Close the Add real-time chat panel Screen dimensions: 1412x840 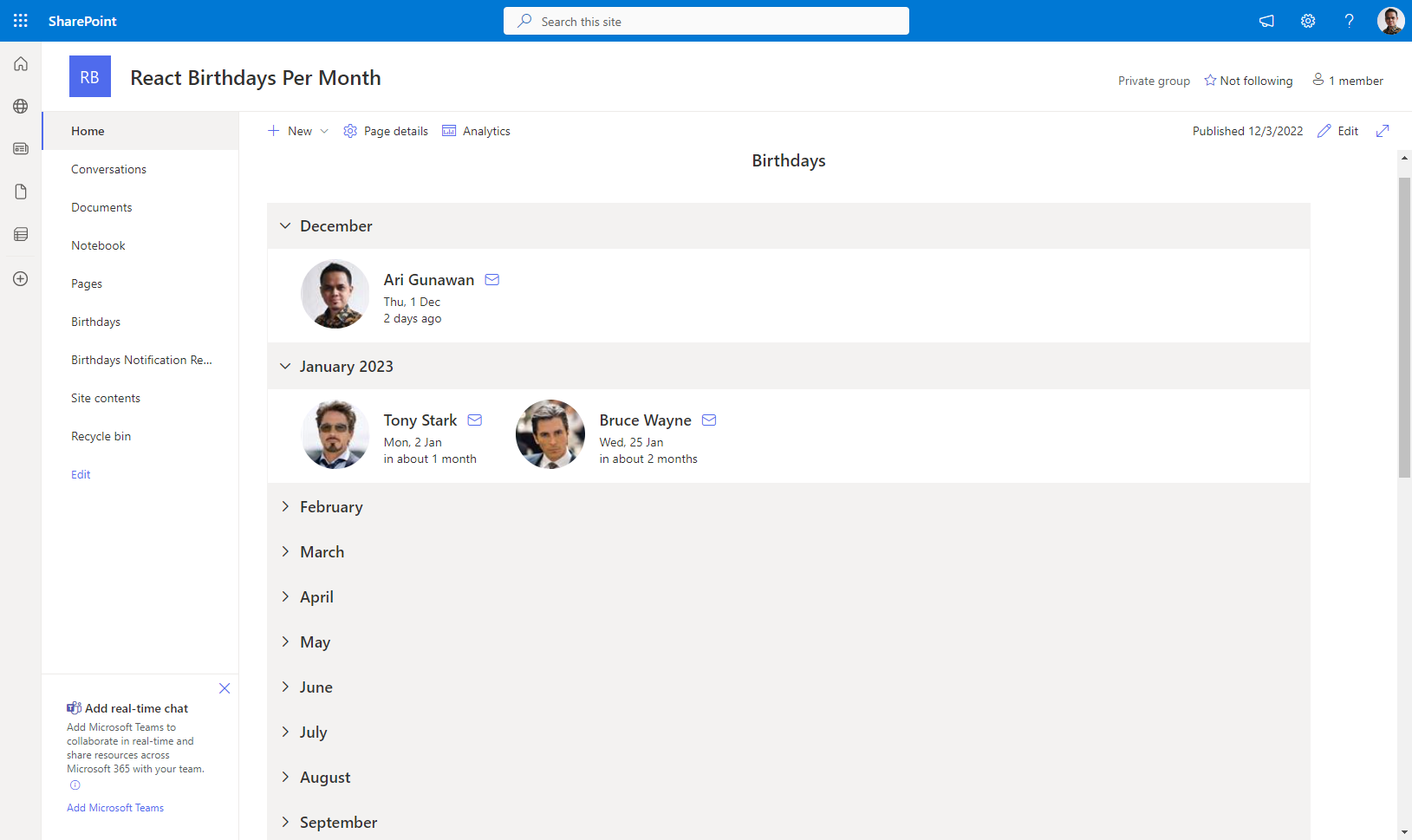pyautogui.click(x=224, y=688)
